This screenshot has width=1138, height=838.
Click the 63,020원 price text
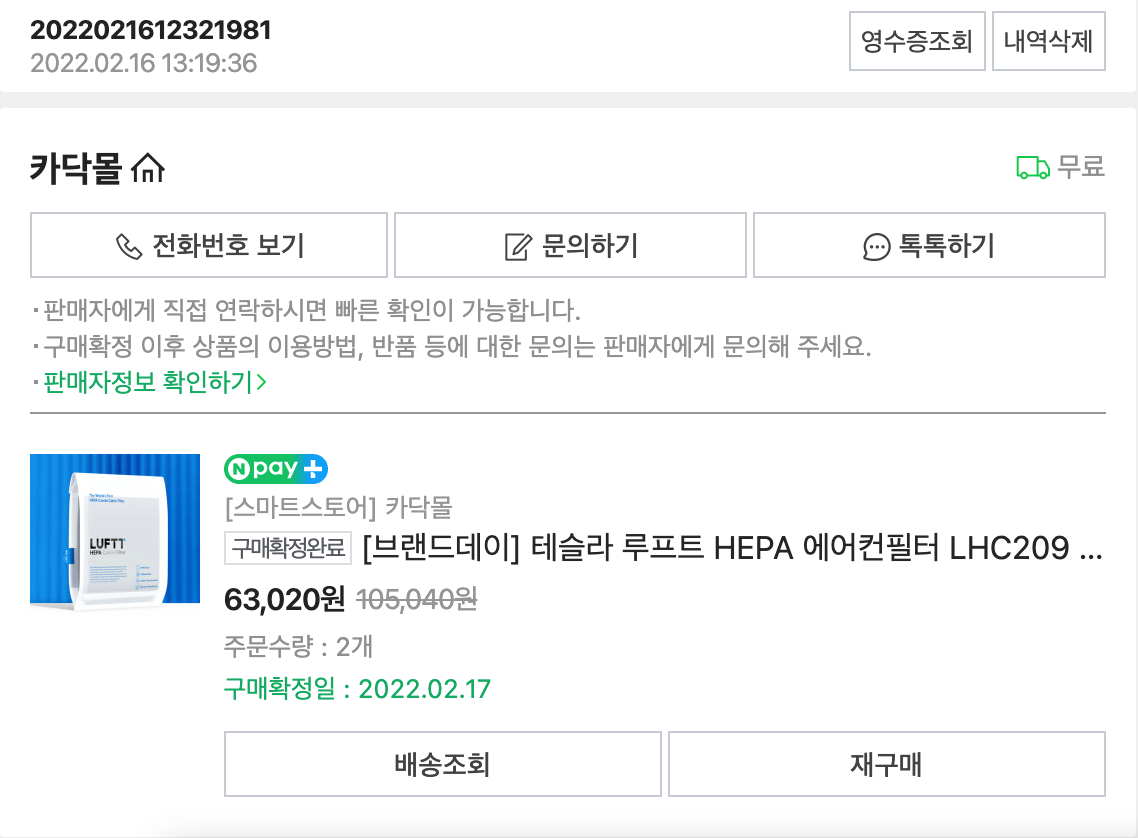(x=284, y=599)
